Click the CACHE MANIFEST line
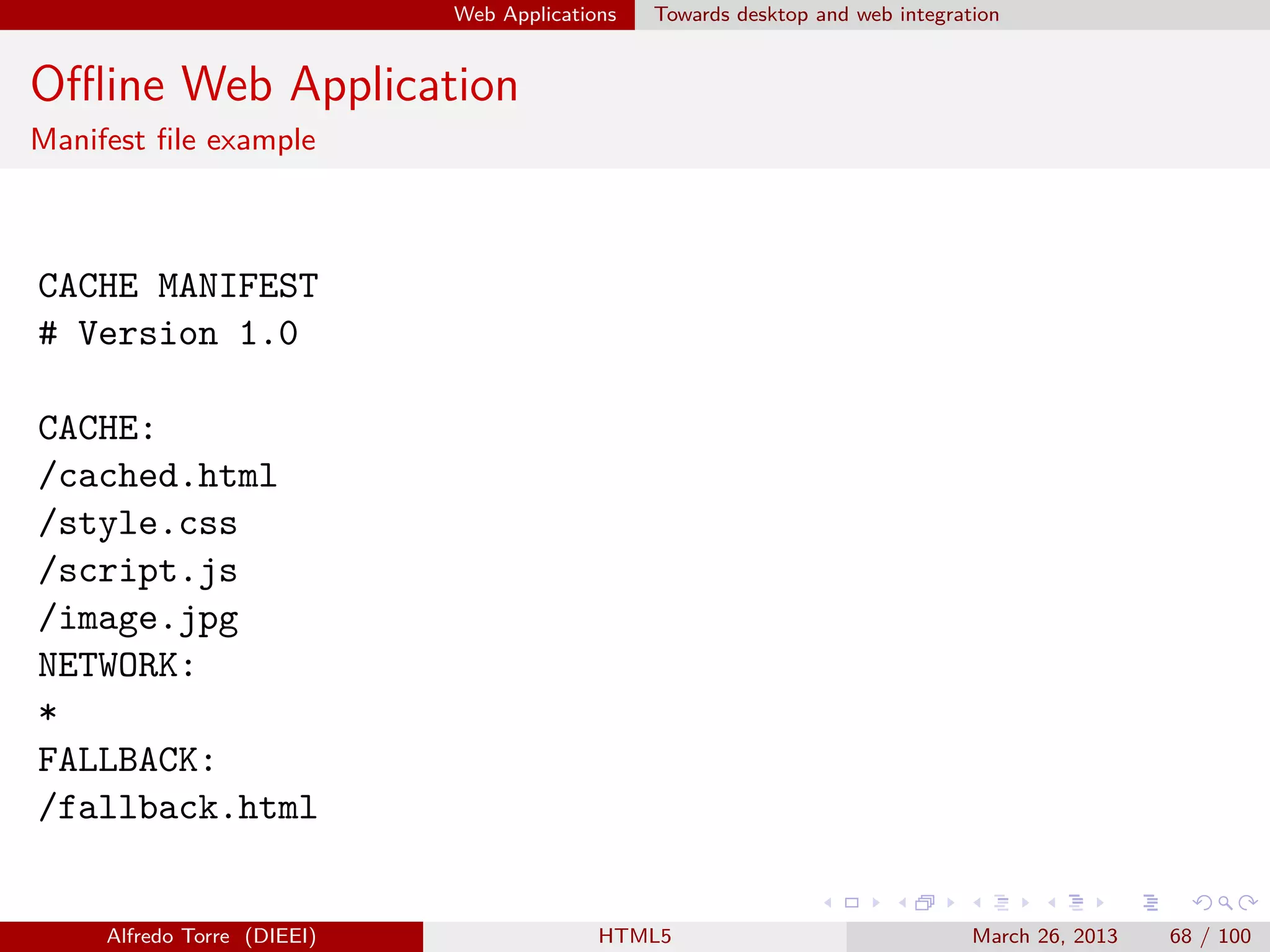1270x952 pixels. click(178, 286)
